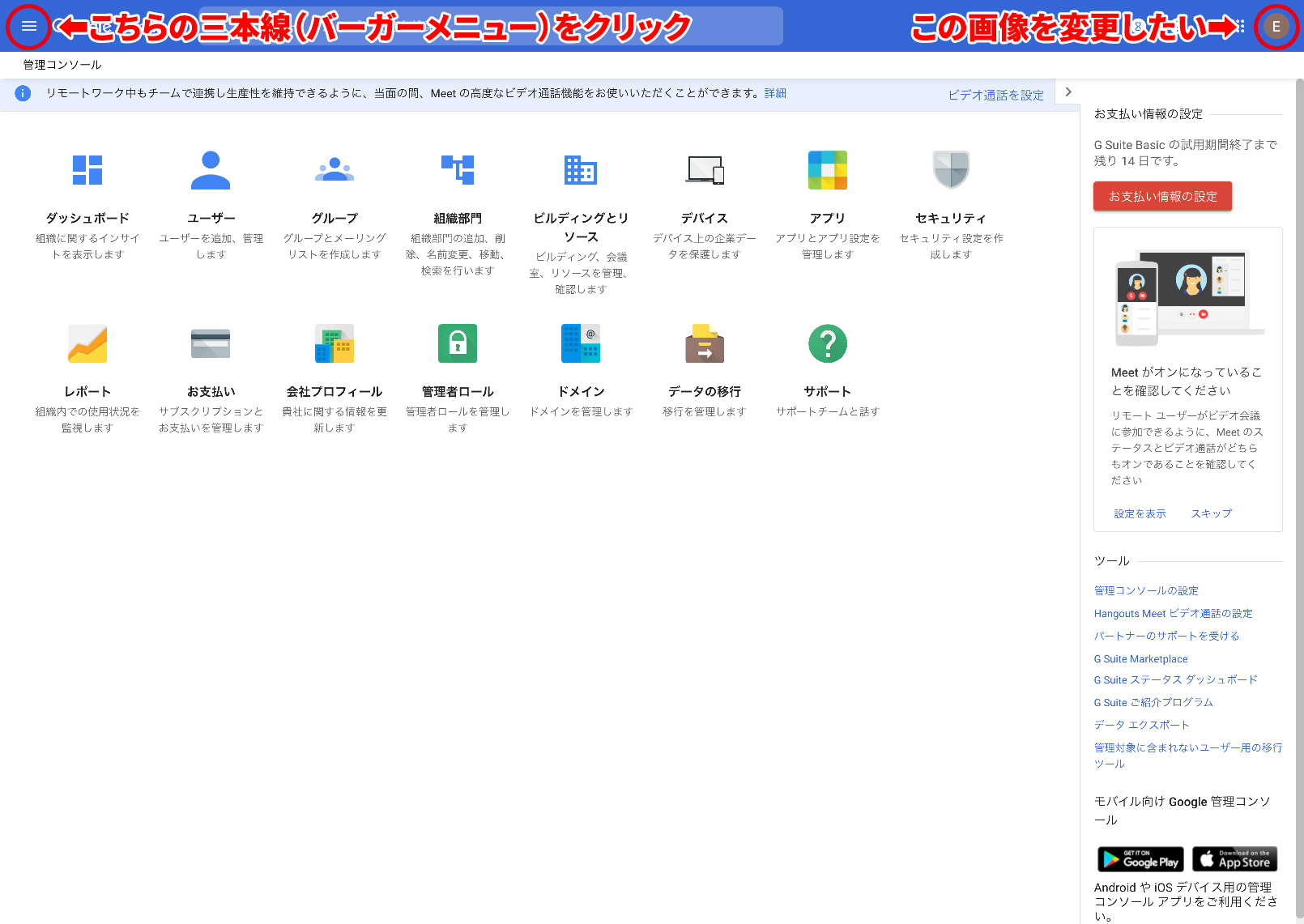This screenshot has height=924, width=1304.
Task: Click the 管理コンソール breadcrumb text
Action: (62, 65)
